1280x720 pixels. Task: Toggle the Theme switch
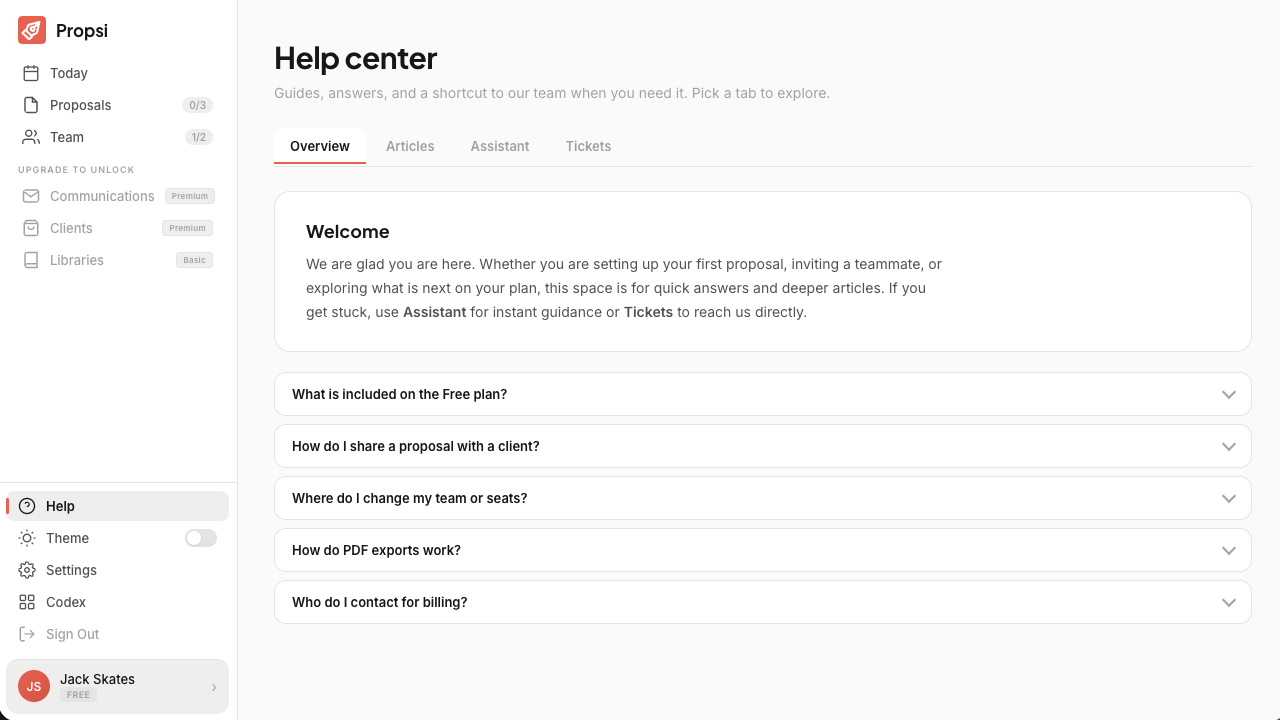[x=201, y=538]
